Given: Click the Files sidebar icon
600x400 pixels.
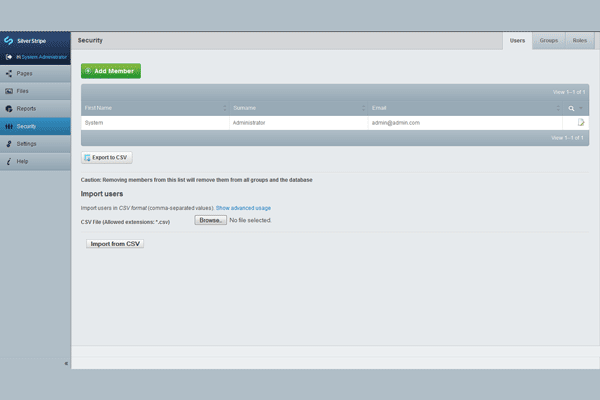Looking at the screenshot, I should (x=9, y=91).
